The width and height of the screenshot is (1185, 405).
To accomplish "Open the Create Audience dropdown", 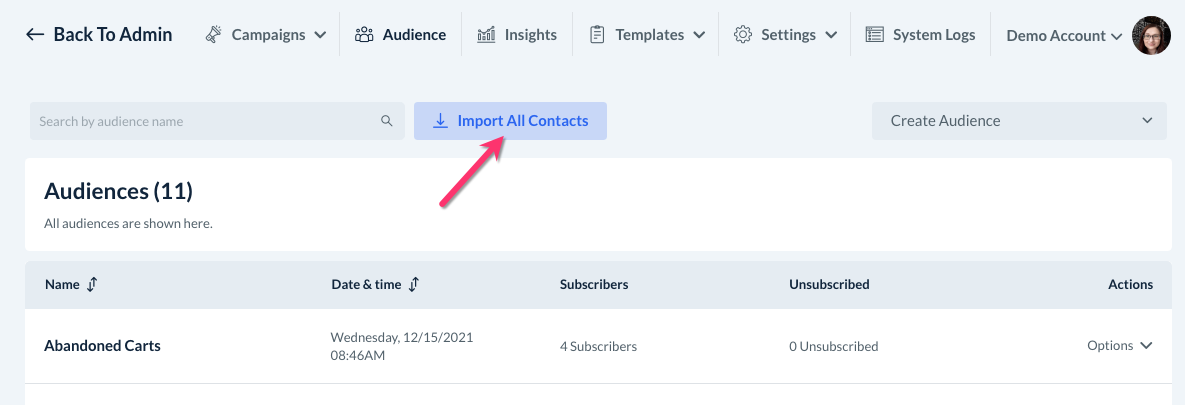I will (1019, 121).
